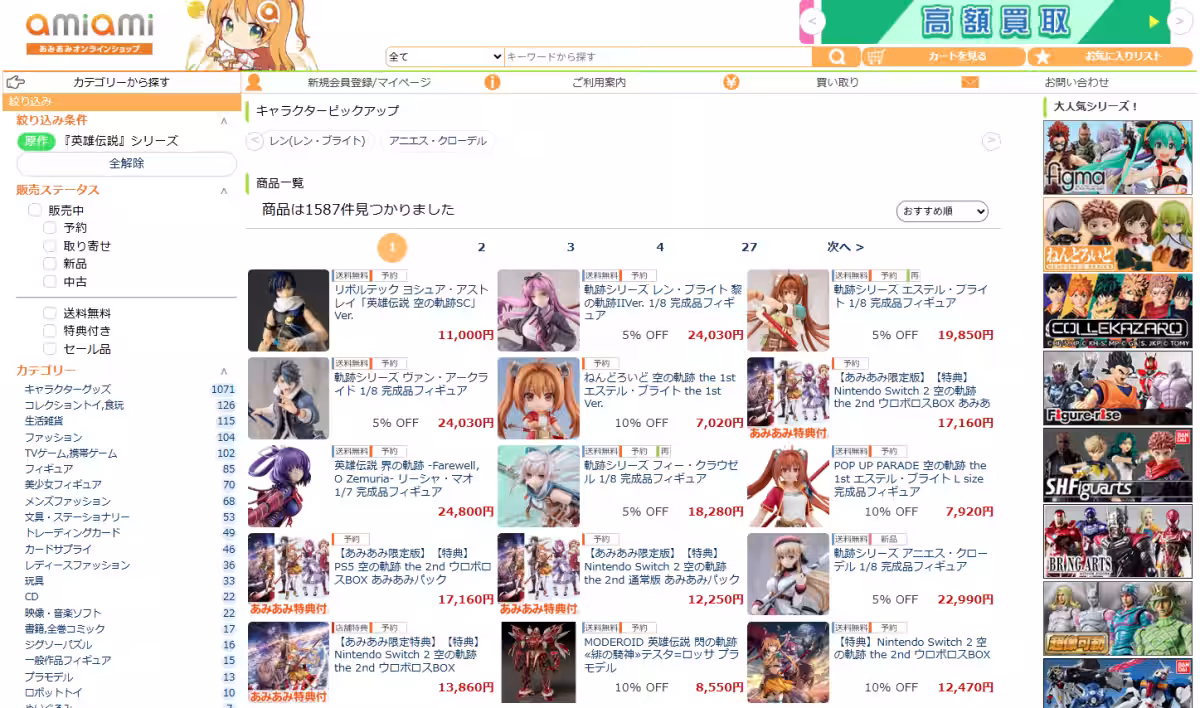Filter by TVゲーム,携帯ゲーム category

click(x=70, y=453)
